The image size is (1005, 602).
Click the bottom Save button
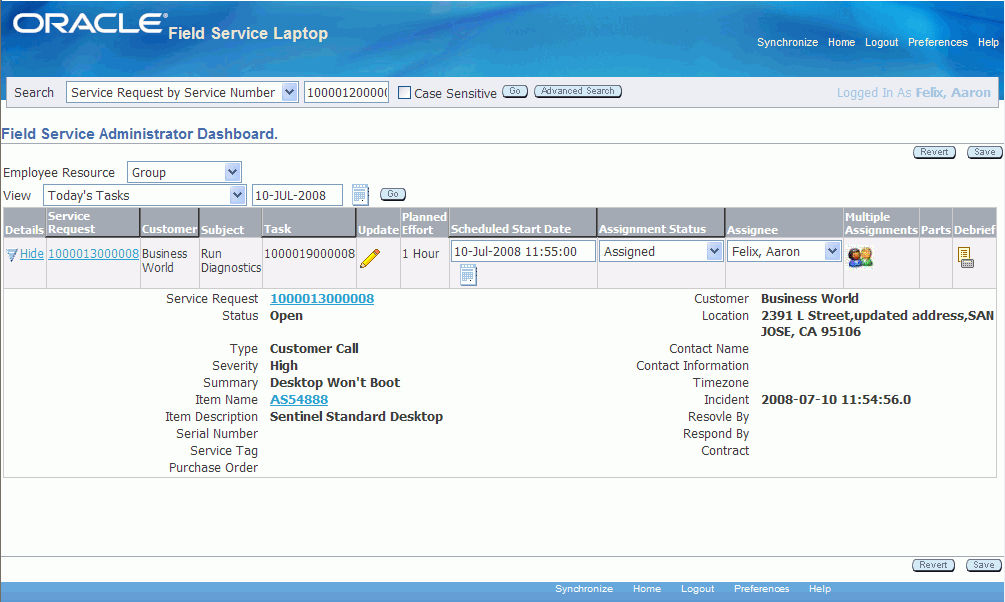pyautogui.click(x=984, y=565)
